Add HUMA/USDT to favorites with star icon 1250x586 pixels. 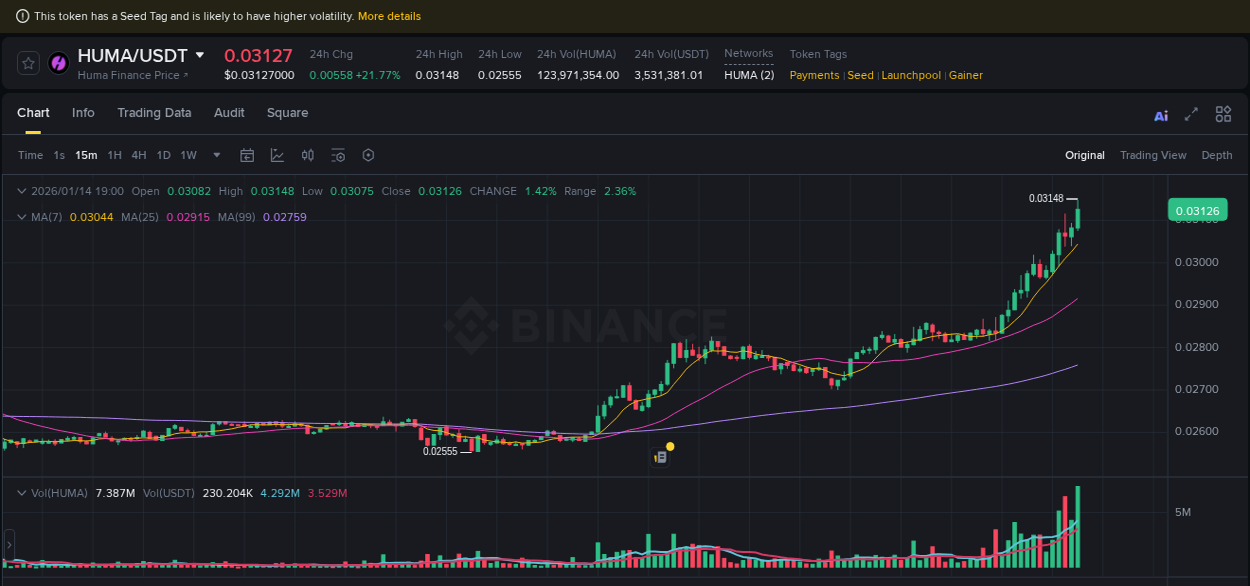(x=27, y=62)
